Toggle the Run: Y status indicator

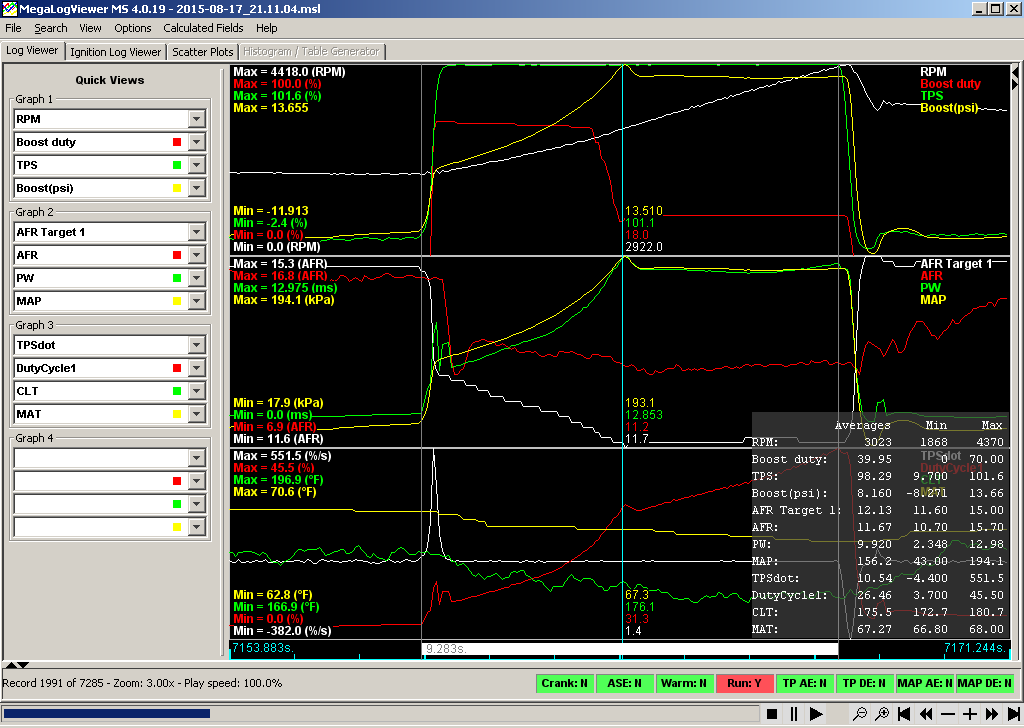point(744,684)
